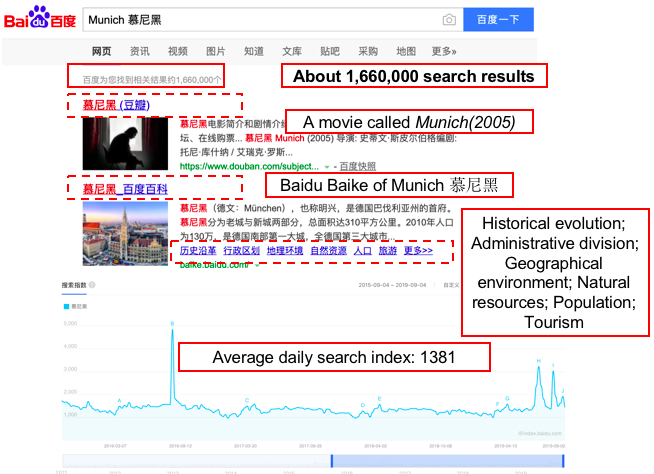Click marker D on search index chart

pos(363,405)
